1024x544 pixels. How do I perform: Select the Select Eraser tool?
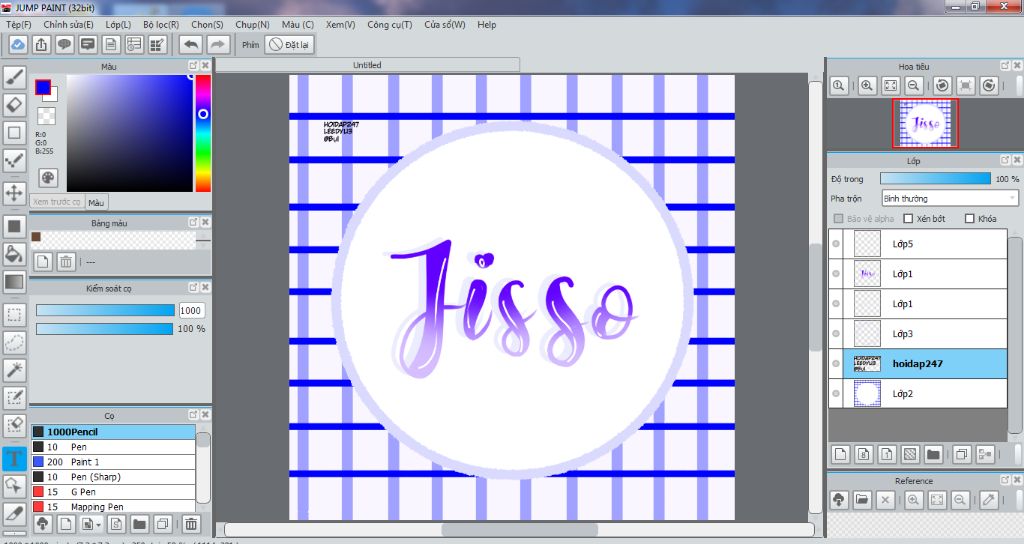click(x=14, y=425)
